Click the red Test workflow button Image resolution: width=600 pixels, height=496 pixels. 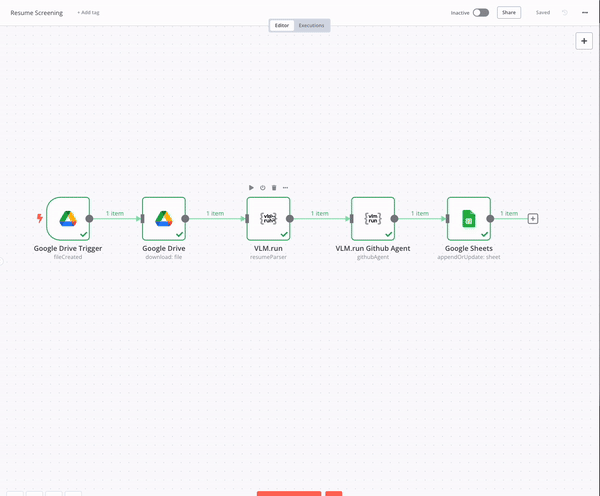289,494
